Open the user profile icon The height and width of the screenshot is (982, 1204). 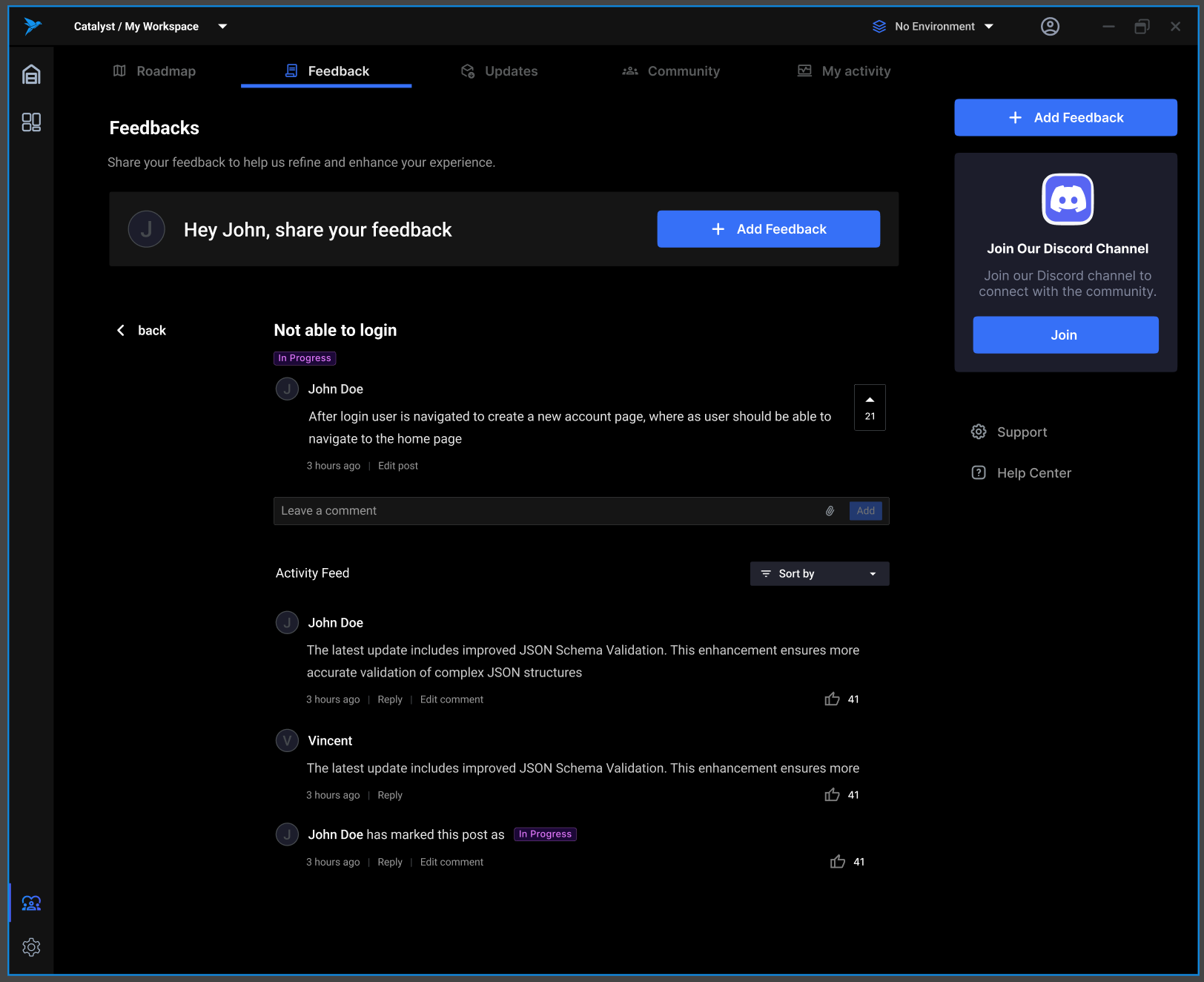[x=1050, y=27]
